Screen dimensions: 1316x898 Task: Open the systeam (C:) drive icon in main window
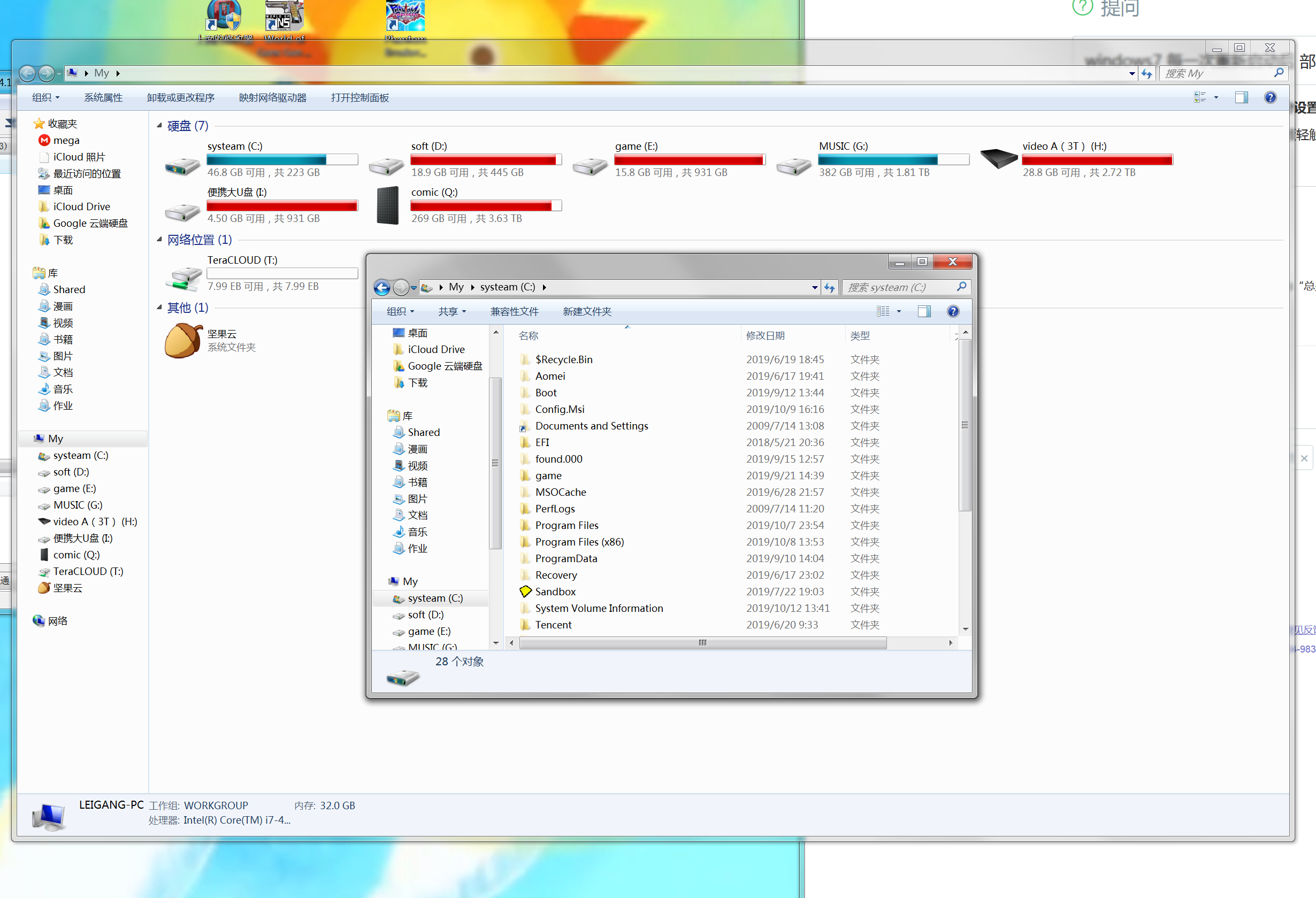pyautogui.click(x=182, y=165)
